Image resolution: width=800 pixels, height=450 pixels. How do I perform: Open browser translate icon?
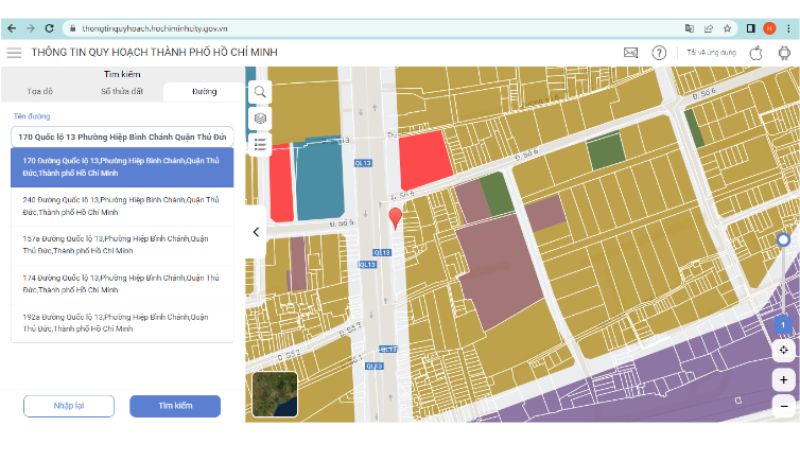[689, 29]
